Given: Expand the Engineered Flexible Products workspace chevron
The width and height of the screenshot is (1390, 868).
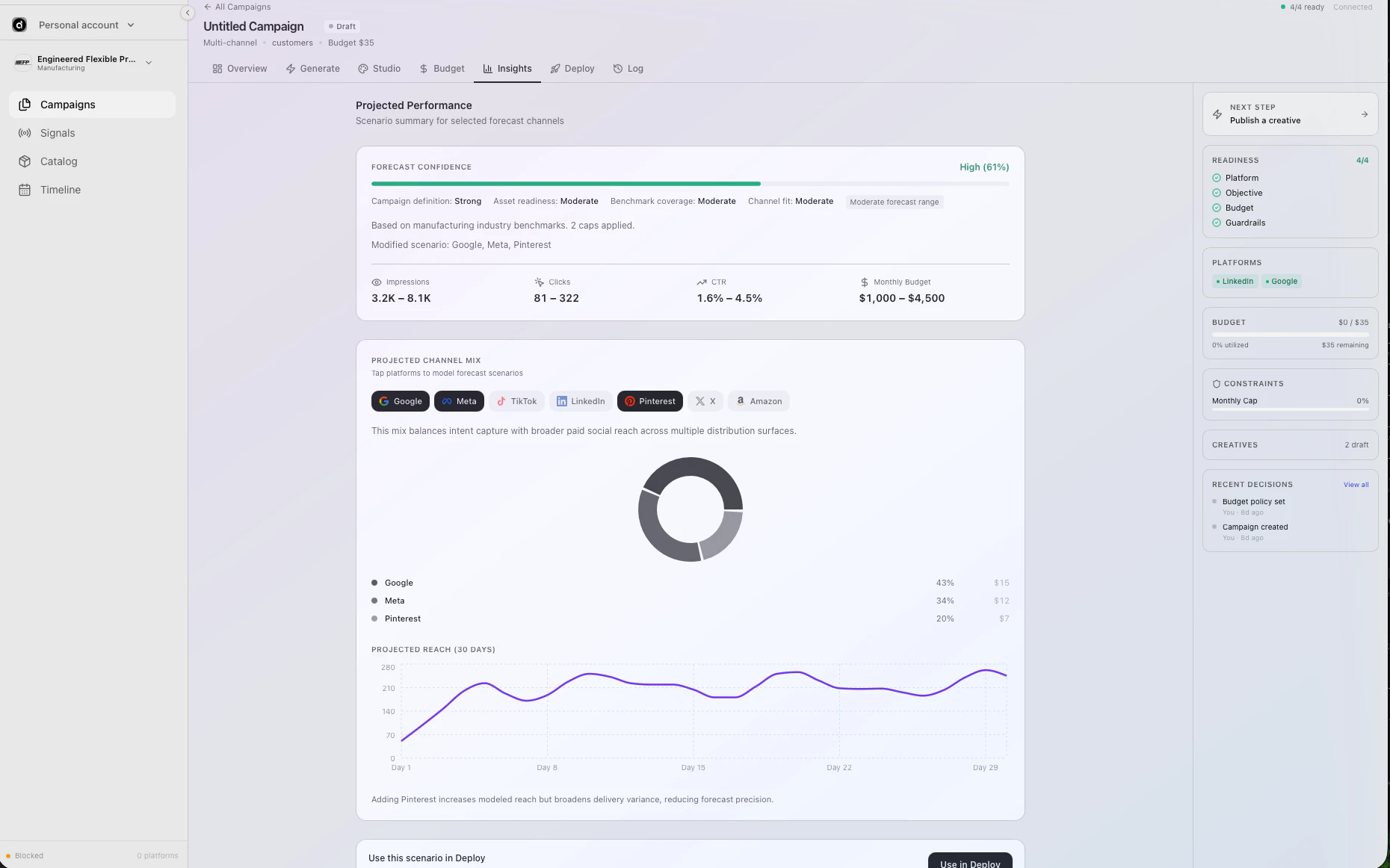Looking at the screenshot, I should [148, 63].
